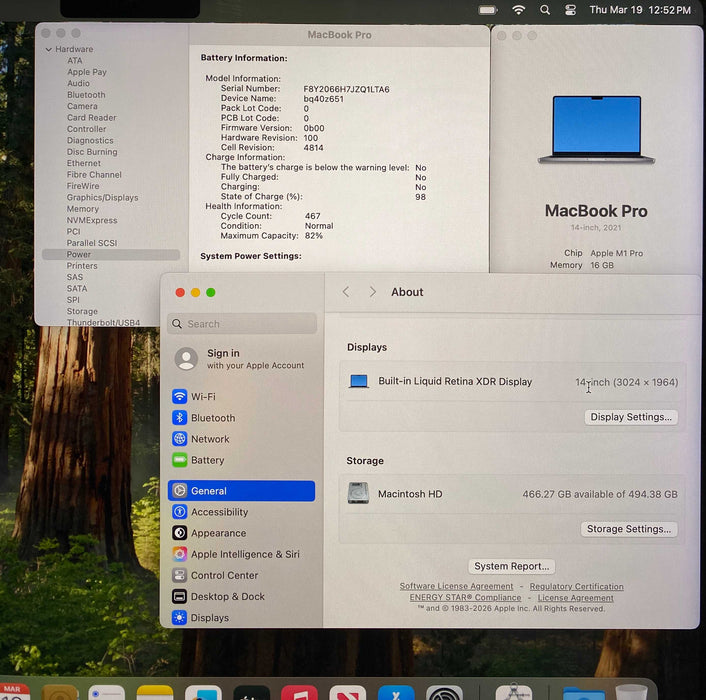Open the Wi-Fi status menu in the menu bar
This screenshot has width=706, height=700.
pos(519,9)
